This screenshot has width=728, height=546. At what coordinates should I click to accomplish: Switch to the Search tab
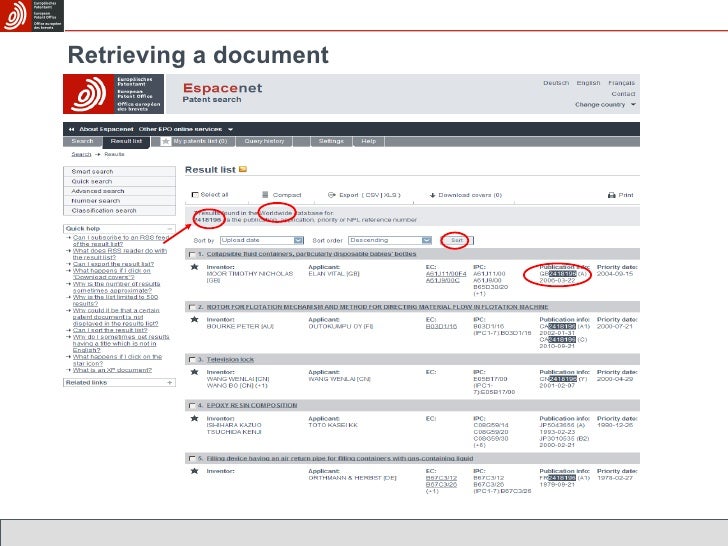pos(82,141)
